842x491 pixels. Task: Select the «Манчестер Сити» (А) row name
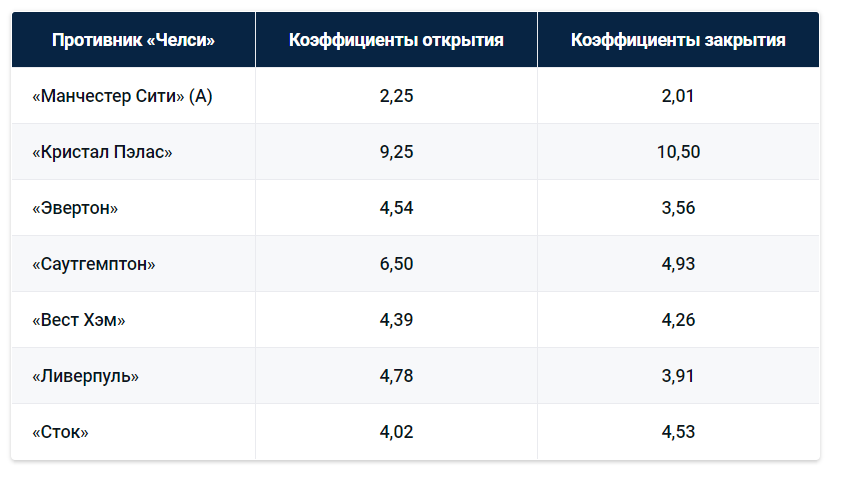click(122, 96)
